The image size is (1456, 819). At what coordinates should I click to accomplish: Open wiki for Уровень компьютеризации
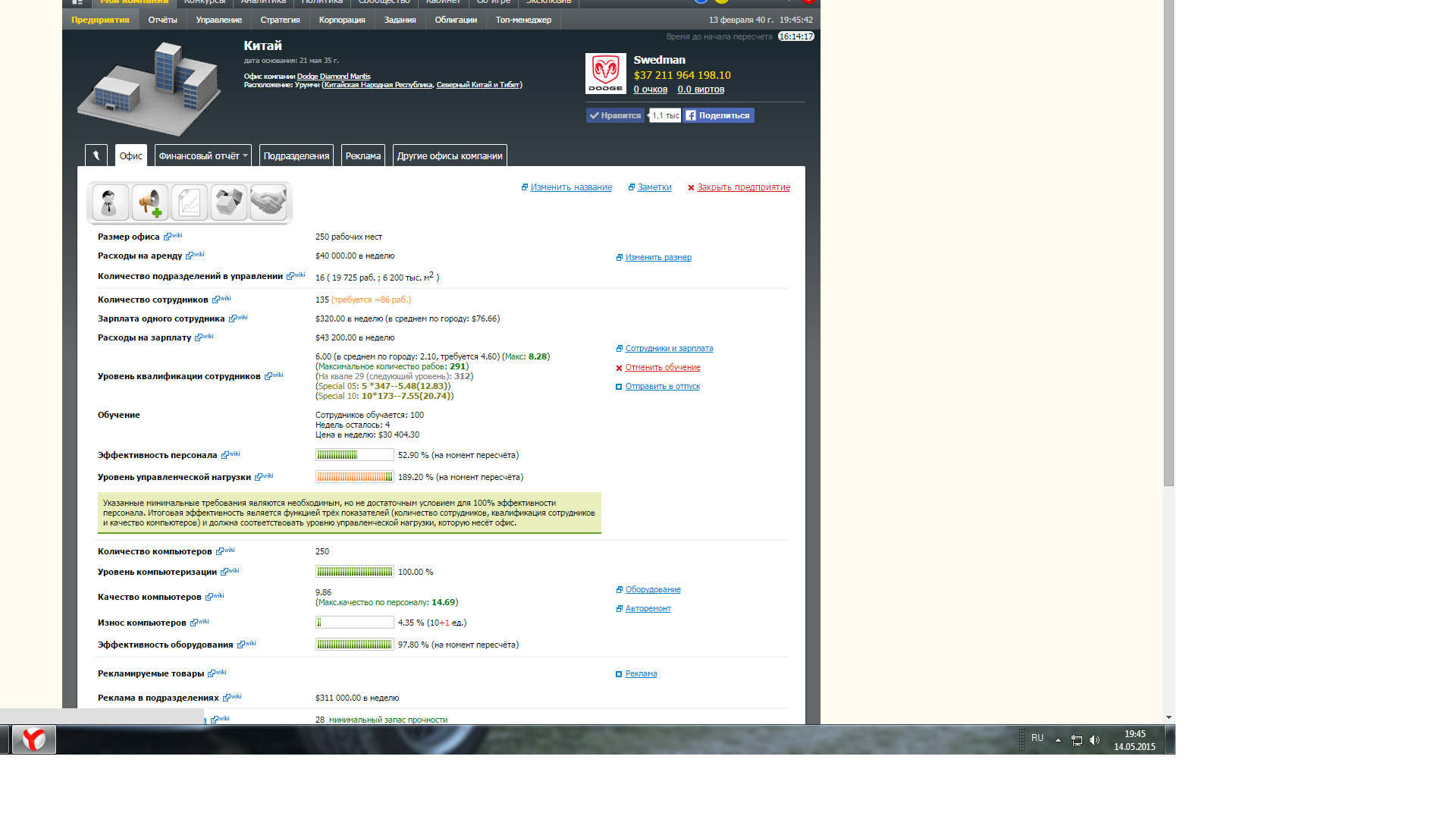(230, 571)
